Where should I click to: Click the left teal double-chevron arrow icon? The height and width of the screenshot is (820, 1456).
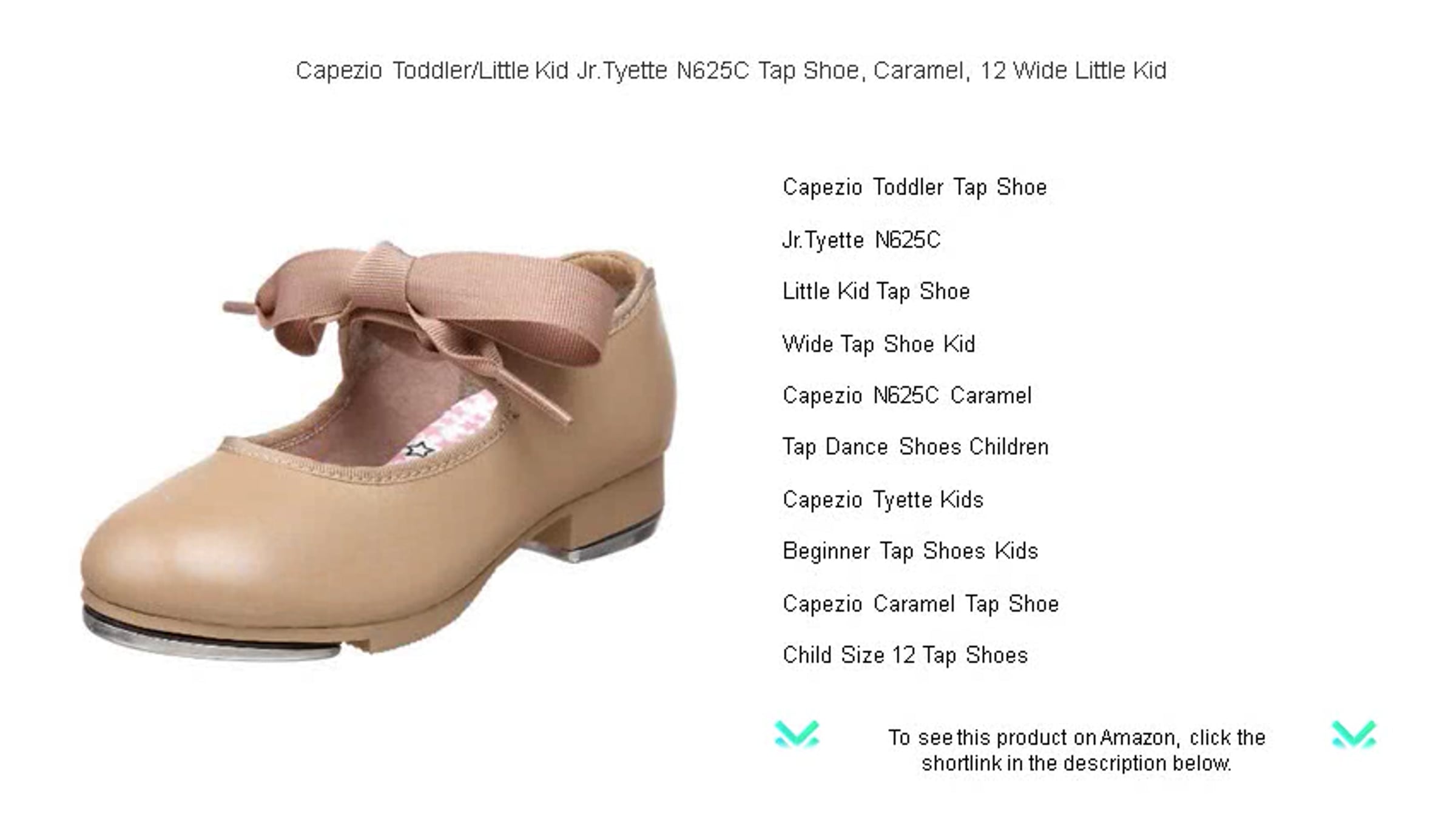pyautogui.click(x=797, y=734)
